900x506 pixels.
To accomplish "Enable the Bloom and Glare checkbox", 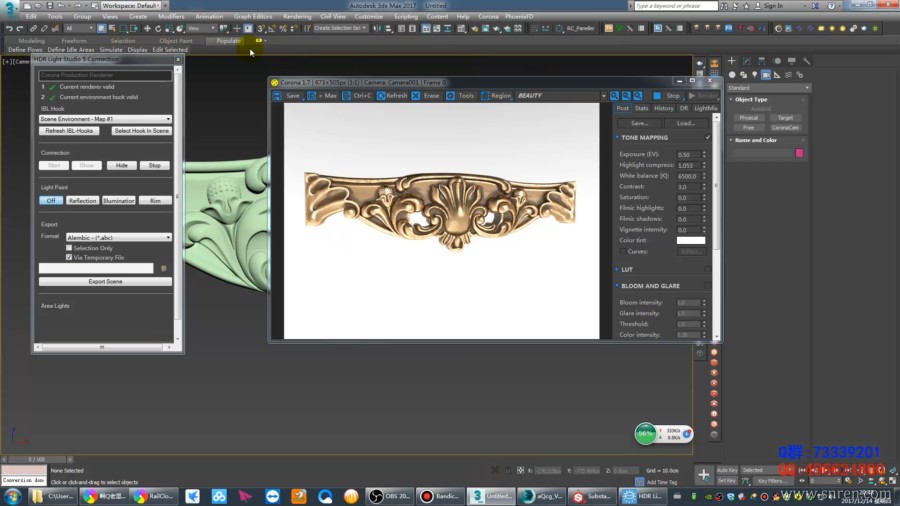I will (707, 286).
